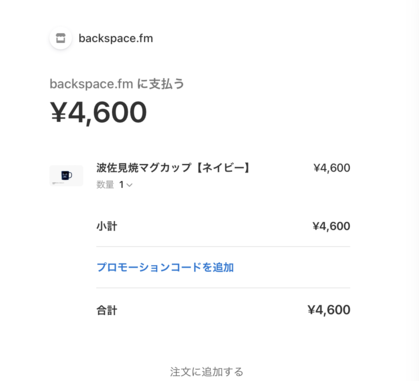Open the backspace.fm merchant name link
The width and height of the screenshot is (419, 381).
[x=116, y=38]
